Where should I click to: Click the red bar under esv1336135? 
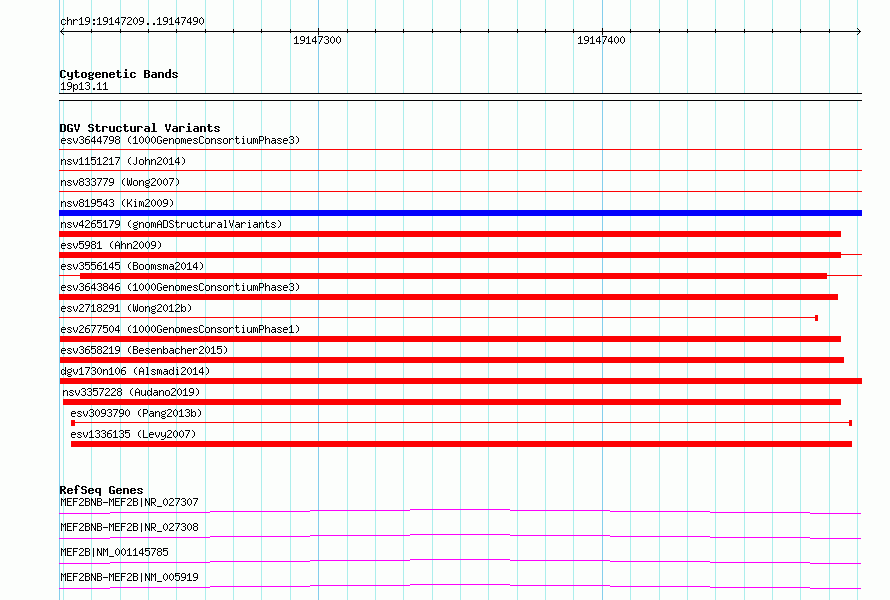(x=461, y=444)
